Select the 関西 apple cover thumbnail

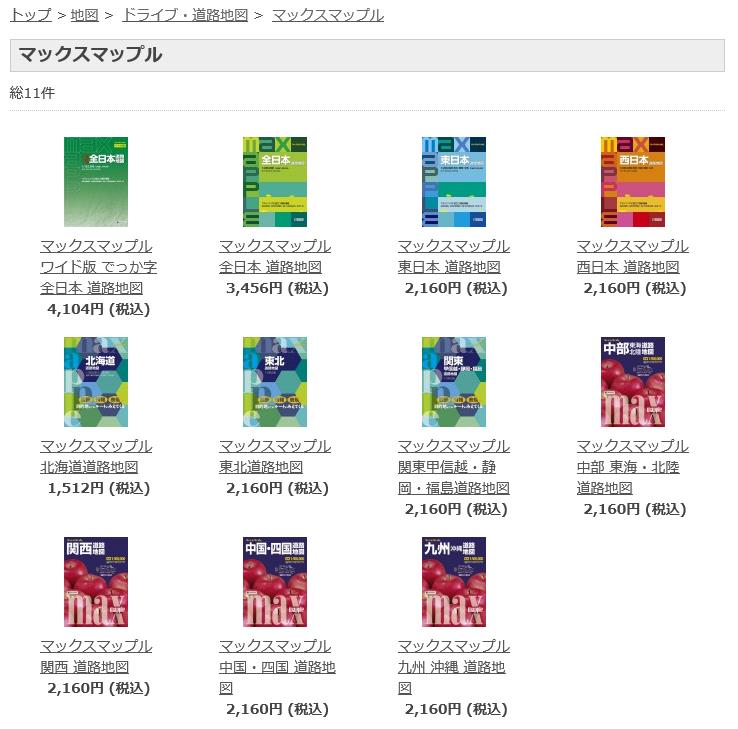click(96, 582)
